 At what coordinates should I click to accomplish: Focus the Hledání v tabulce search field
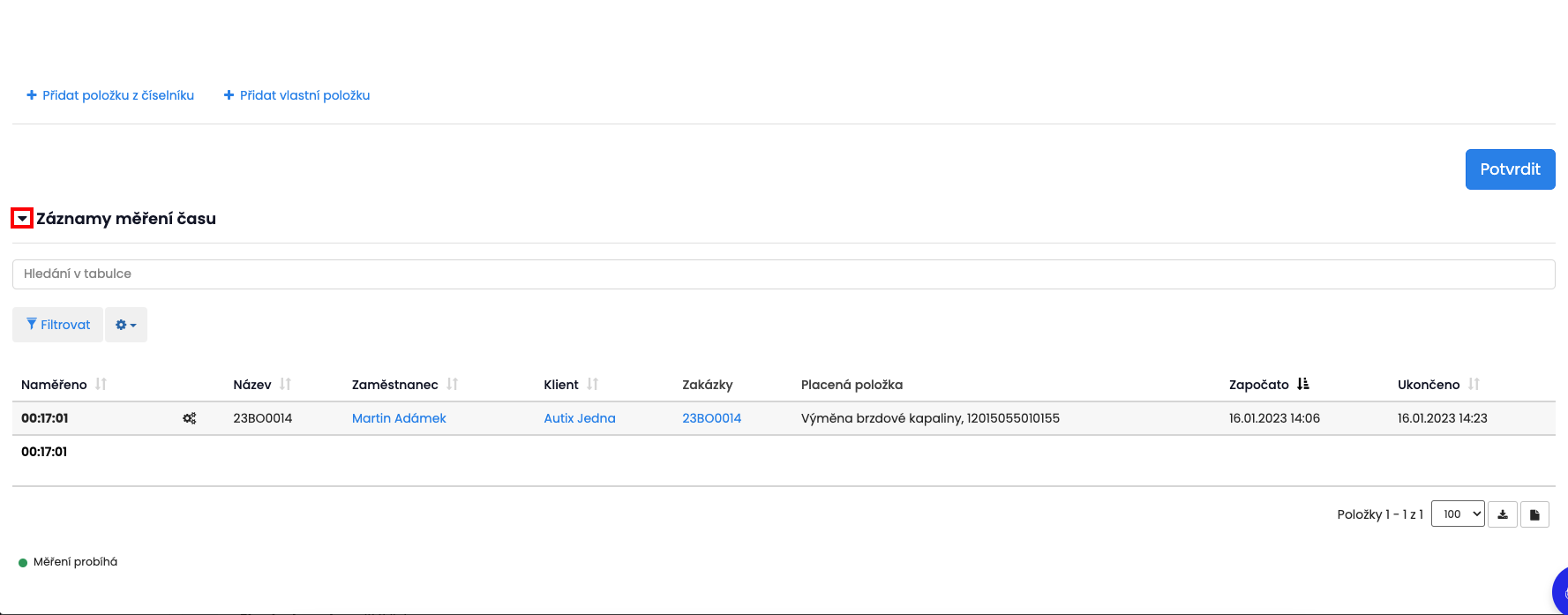point(784,274)
